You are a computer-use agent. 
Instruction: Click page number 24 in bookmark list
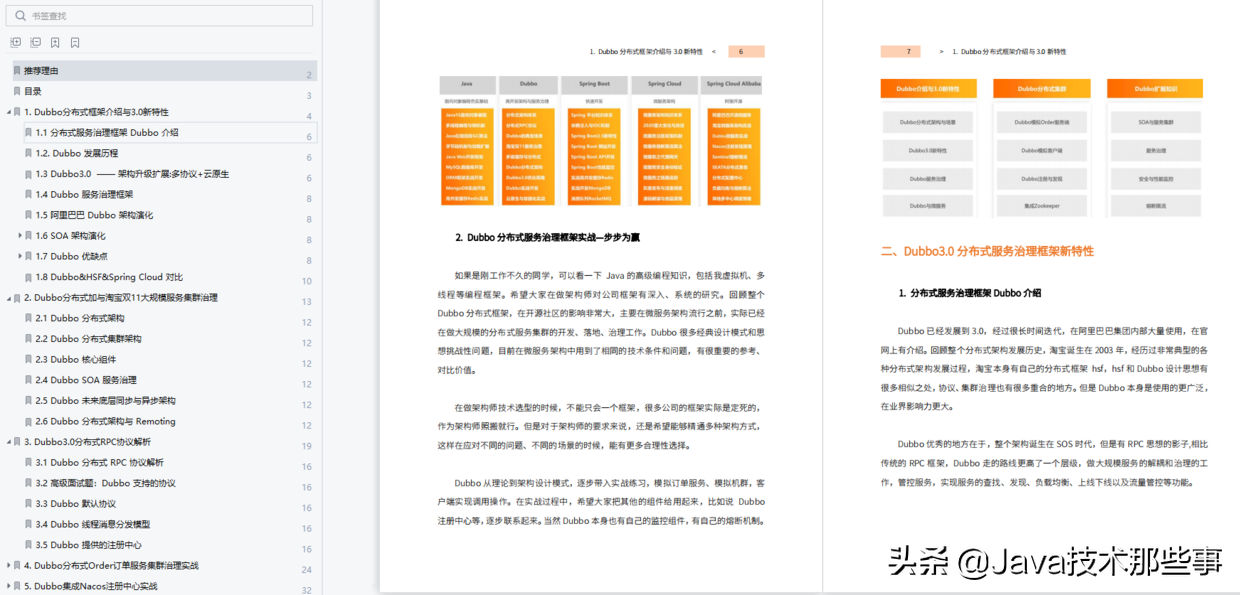[307, 569]
